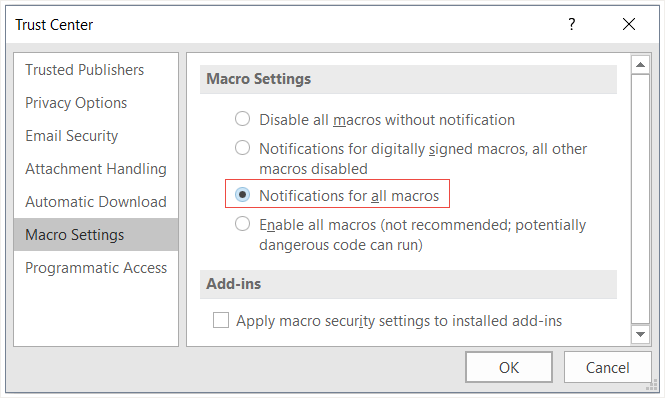
Task: Cancel the Trust Center dialog
Action: click(x=607, y=367)
